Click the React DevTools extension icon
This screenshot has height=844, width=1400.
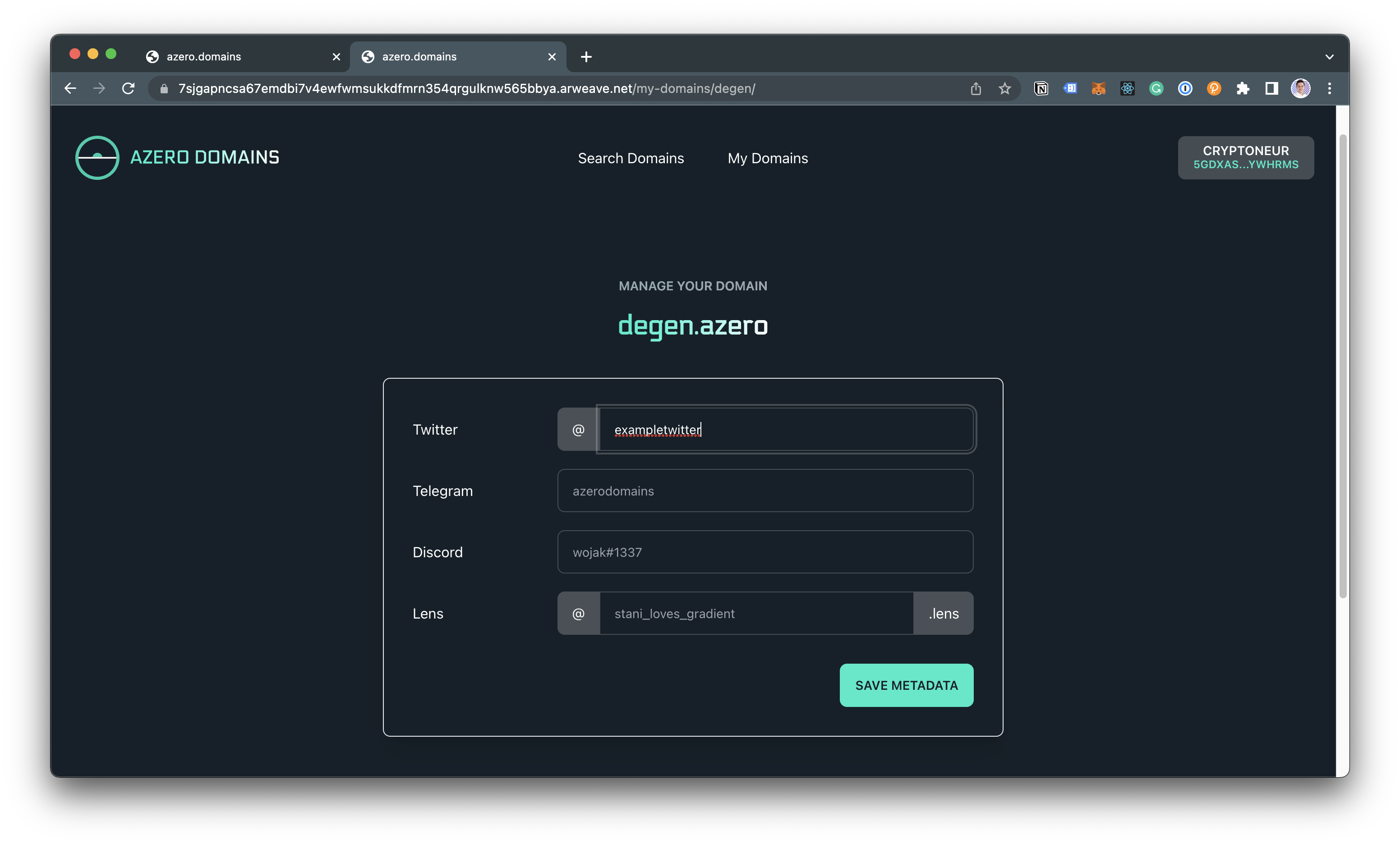(x=1127, y=89)
